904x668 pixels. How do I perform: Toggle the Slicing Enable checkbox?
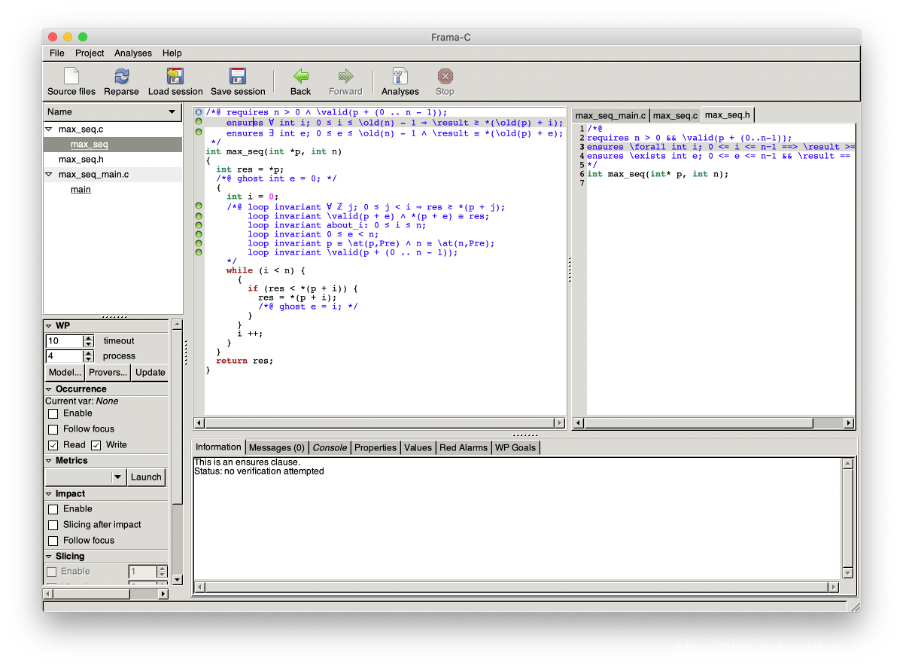tap(52, 572)
